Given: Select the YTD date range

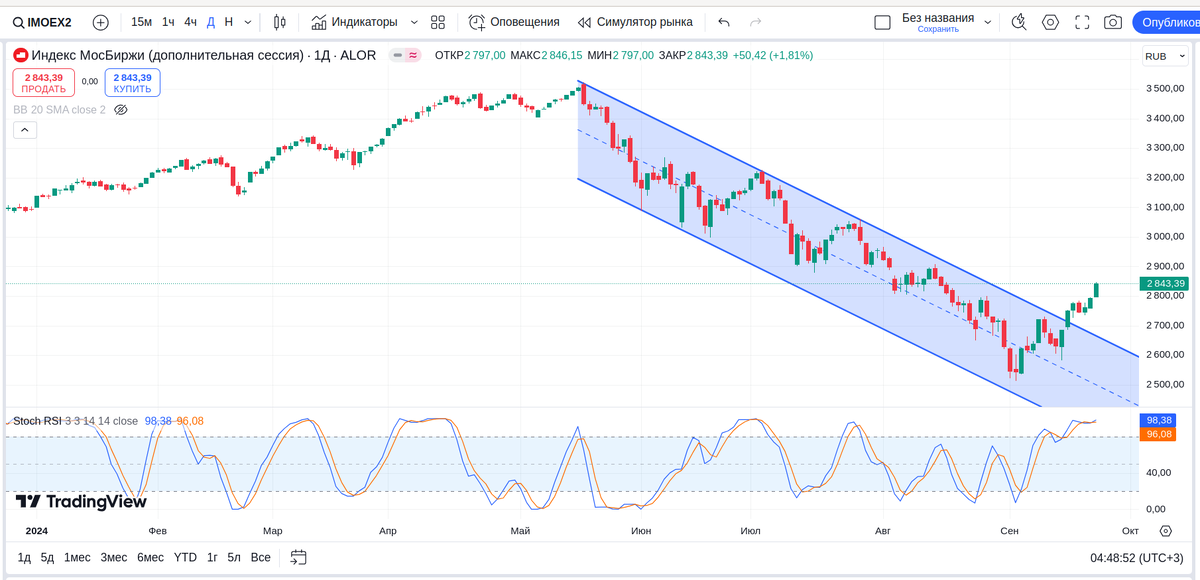Looking at the screenshot, I should (185, 557).
